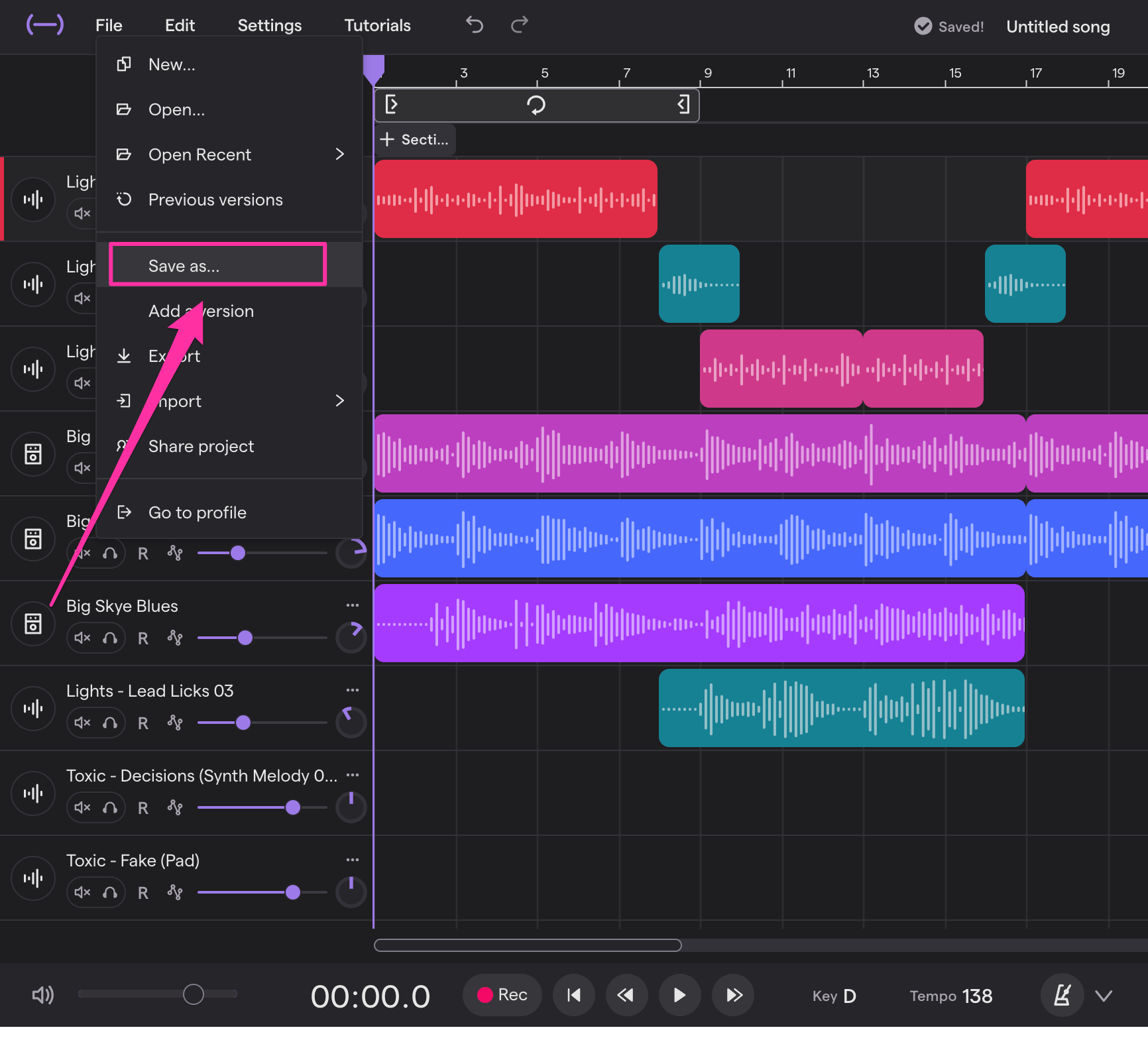Click the automation icon on Toxic - Fake (Pad)
1148x1054 pixels.
(175, 892)
